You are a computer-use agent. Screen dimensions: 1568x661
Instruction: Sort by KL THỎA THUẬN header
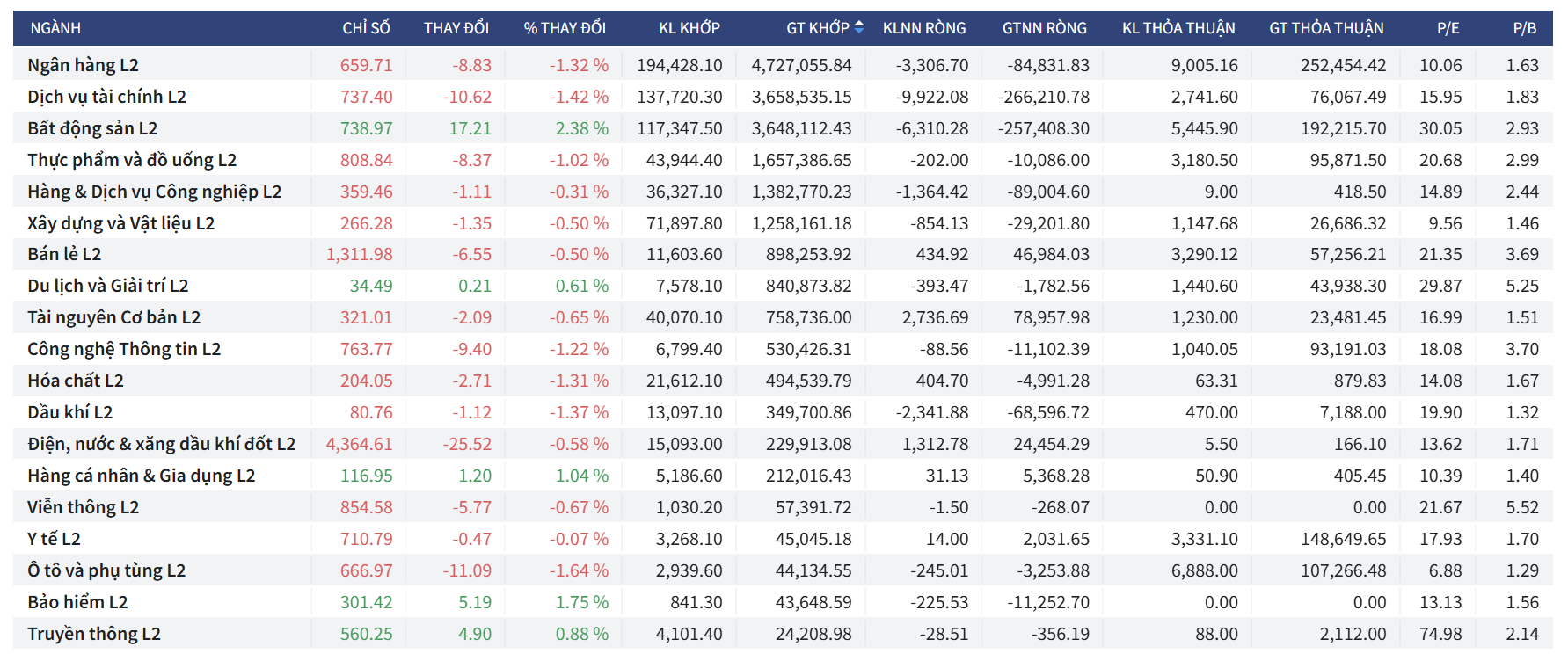click(x=1178, y=28)
